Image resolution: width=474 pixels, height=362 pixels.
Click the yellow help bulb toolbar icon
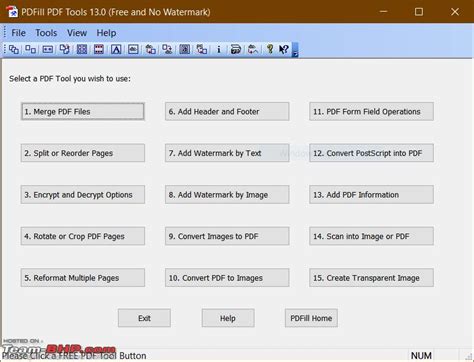coord(270,49)
